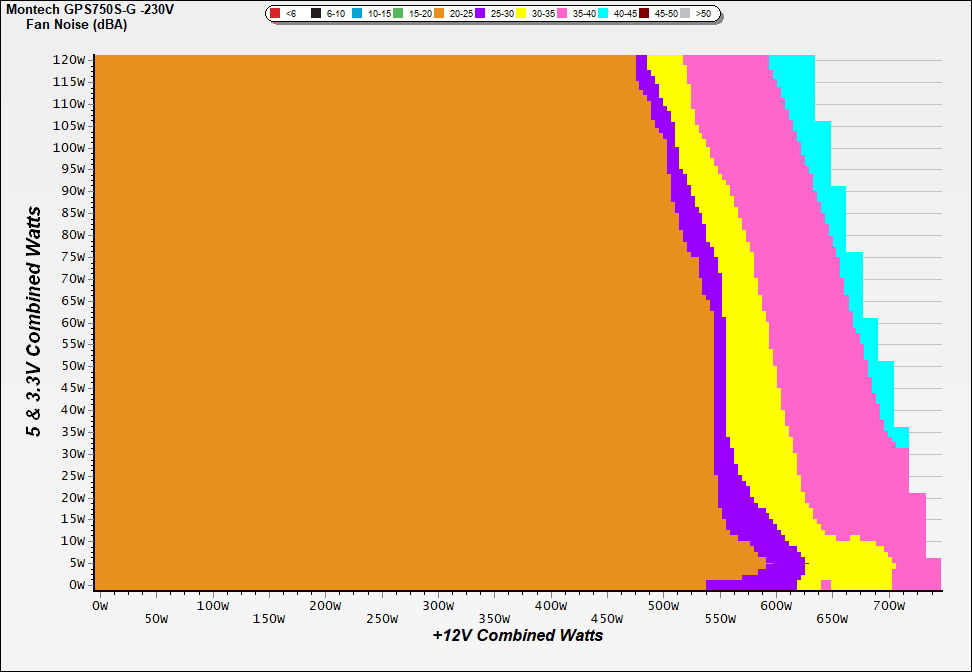Click the yellow 30-35 legend swatch
This screenshot has height=672, width=972.
click(x=522, y=14)
